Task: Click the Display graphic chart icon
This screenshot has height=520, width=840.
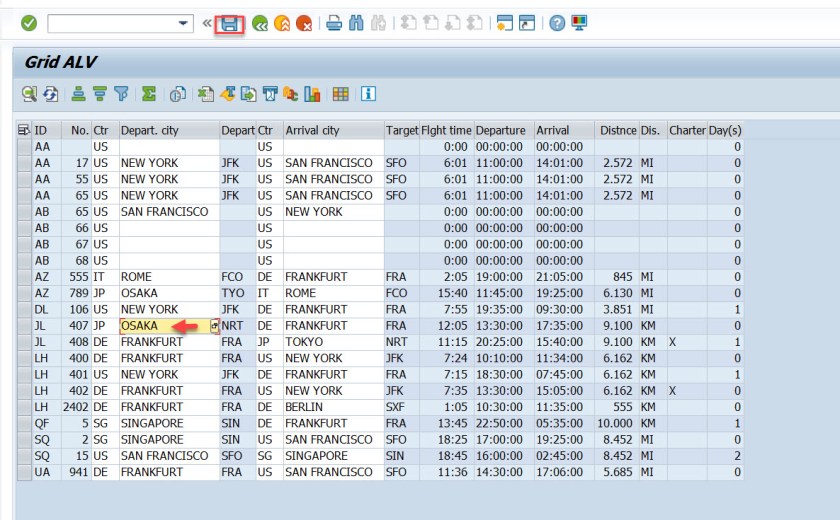Action: tap(312, 94)
